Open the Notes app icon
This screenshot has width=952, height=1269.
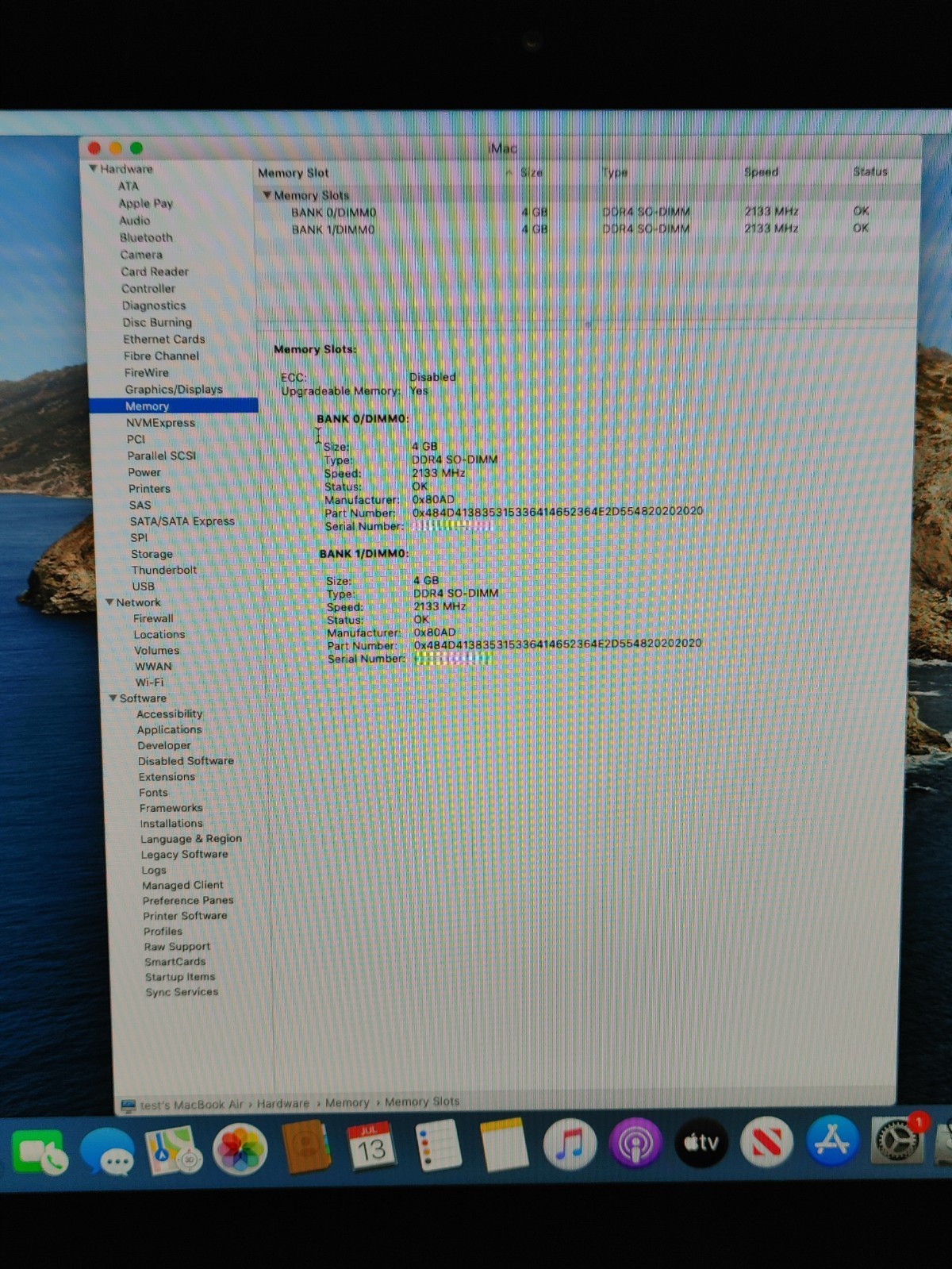click(x=505, y=1144)
